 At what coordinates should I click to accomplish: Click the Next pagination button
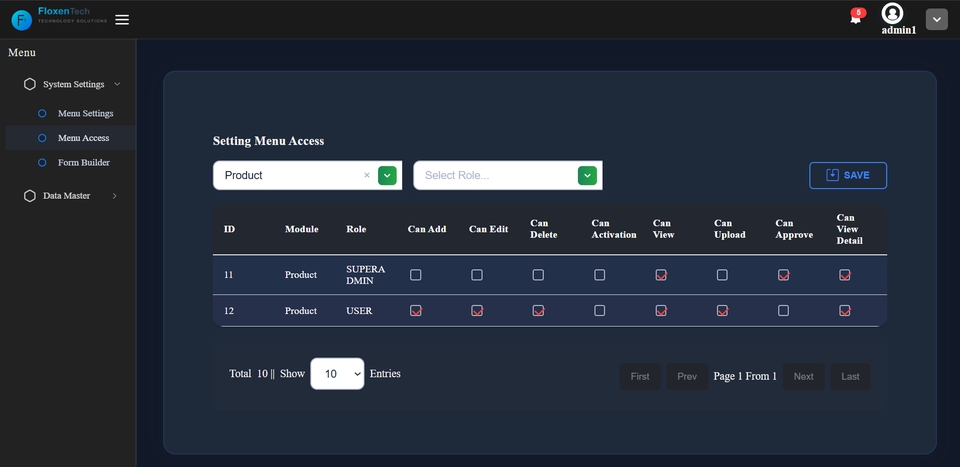click(x=803, y=376)
